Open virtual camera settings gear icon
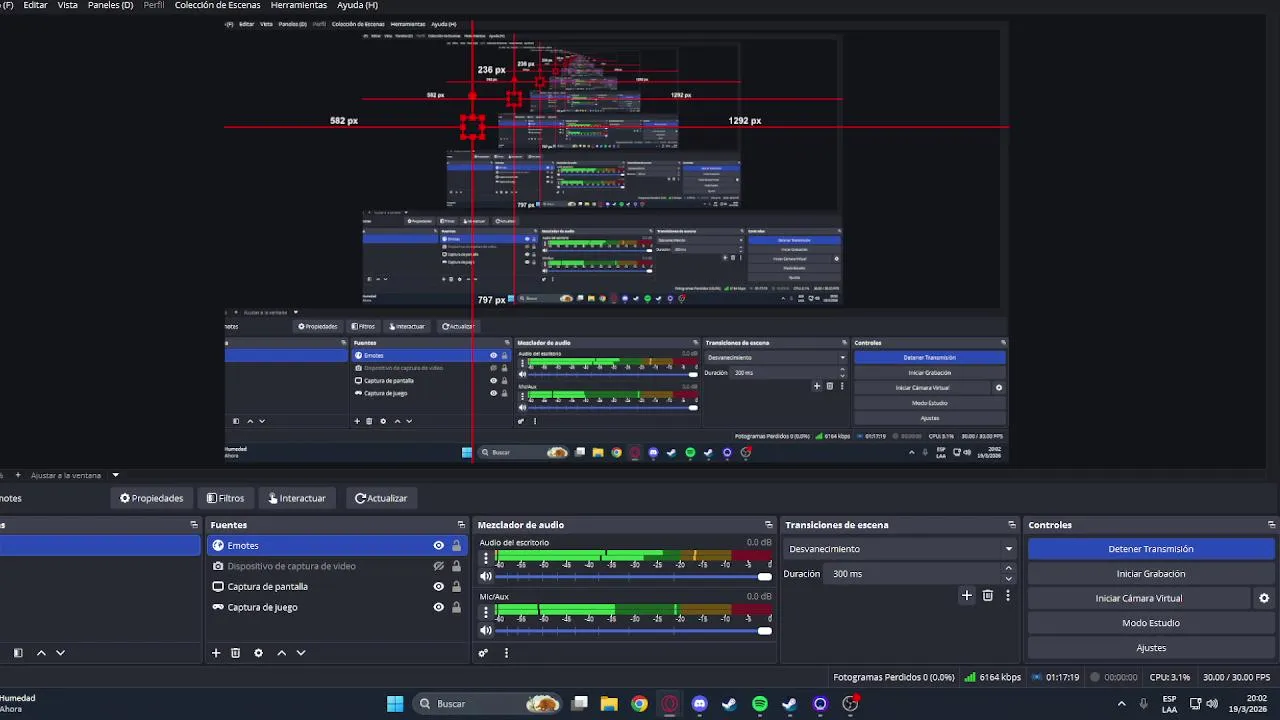The width and height of the screenshot is (1280, 720). pos(1264,598)
